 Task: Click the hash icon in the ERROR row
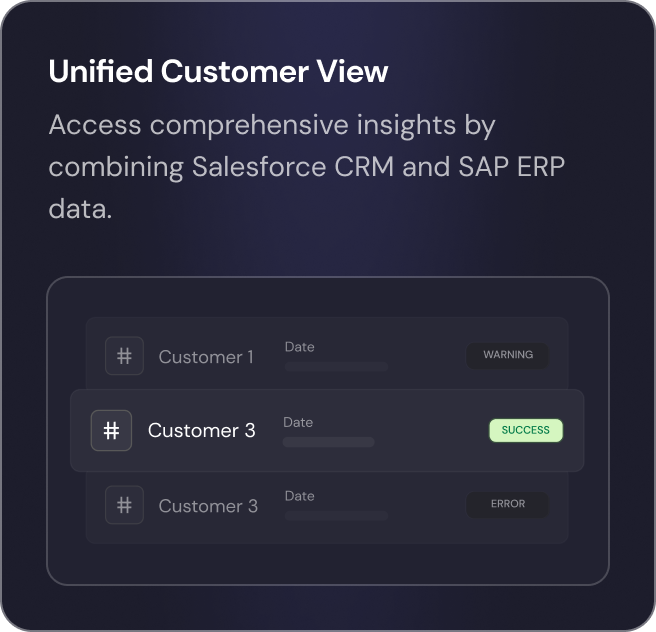pos(124,505)
